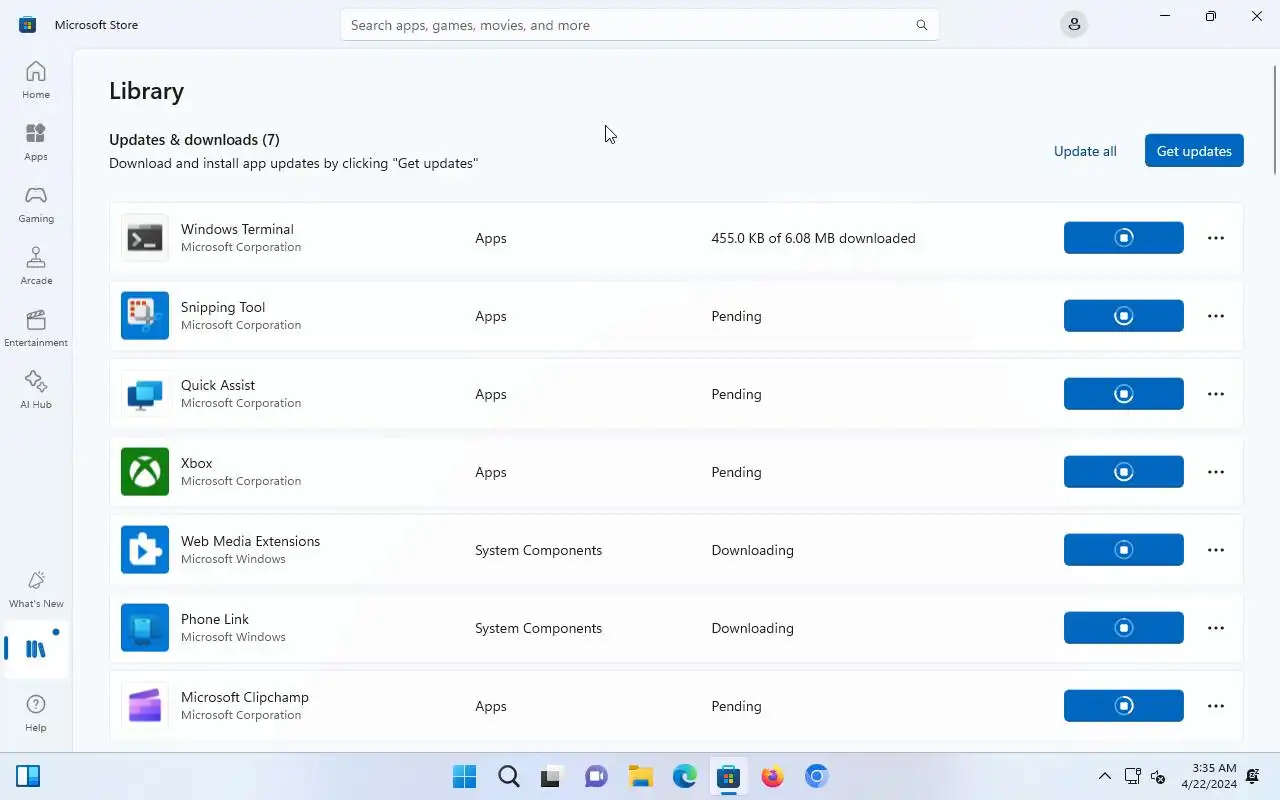Stop the Snipping Tool pending update
Viewport: 1280px width, 800px height.
pos(1124,316)
